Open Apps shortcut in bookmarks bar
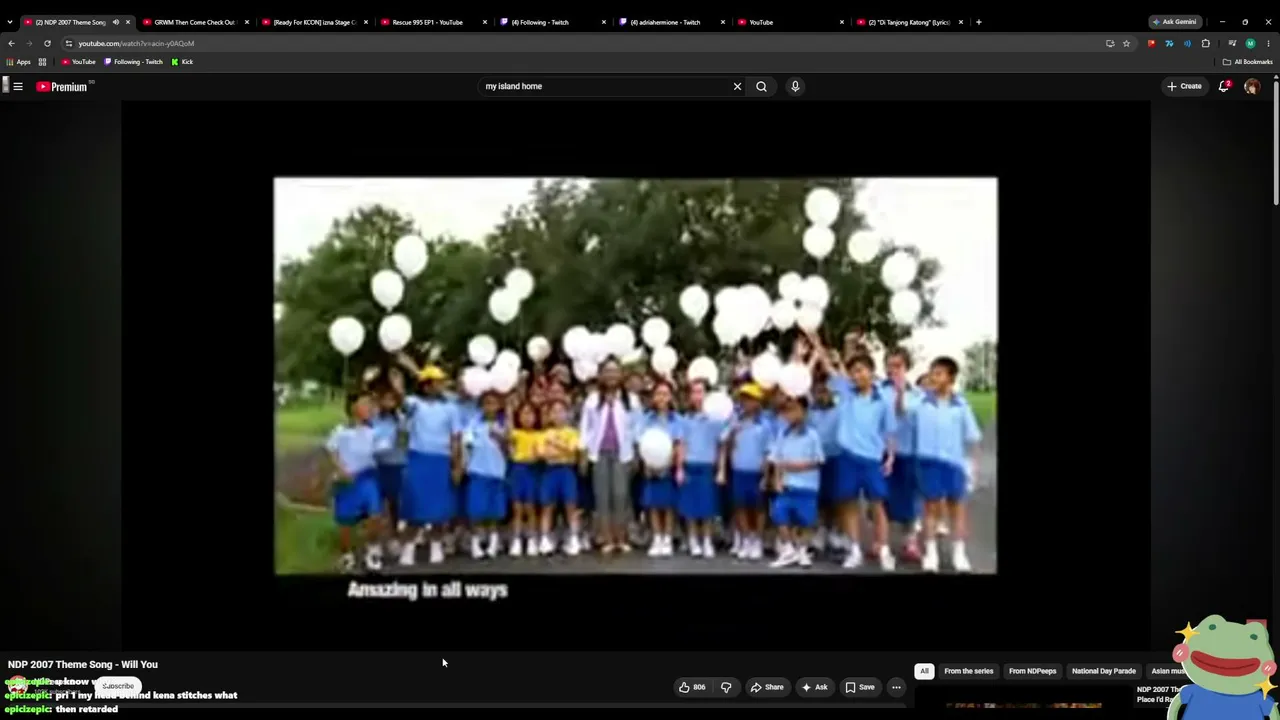1280x720 pixels. click(18, 62)
